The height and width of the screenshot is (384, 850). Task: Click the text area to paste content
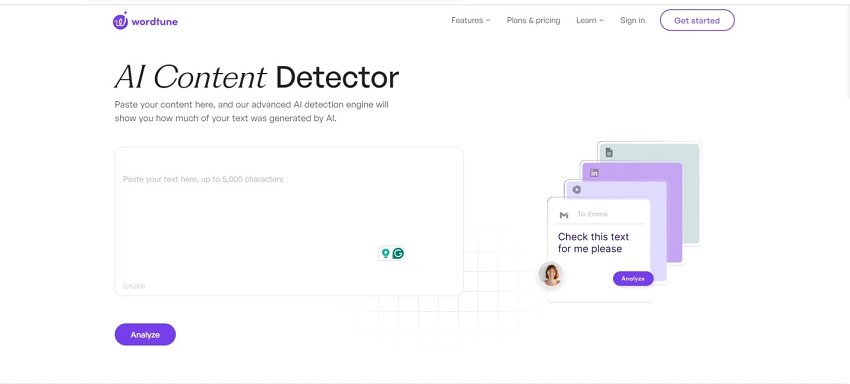pos(289,221)
